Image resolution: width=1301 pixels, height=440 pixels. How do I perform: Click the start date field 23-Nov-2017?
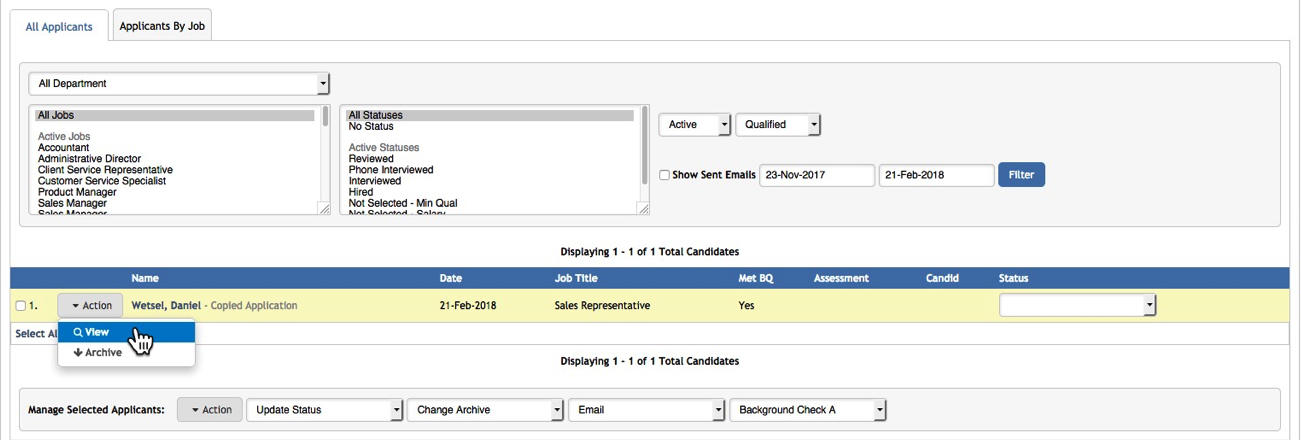point(816,175)
